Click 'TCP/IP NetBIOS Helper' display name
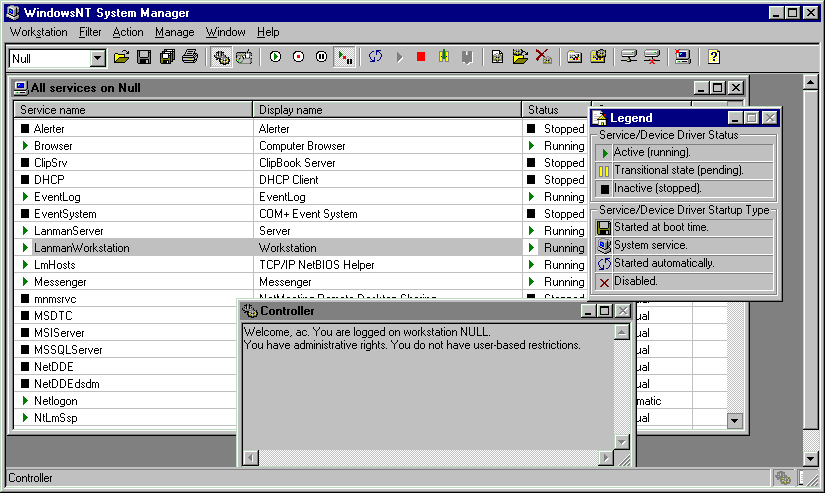The image size is (825, 493). (x=317, y=265)
